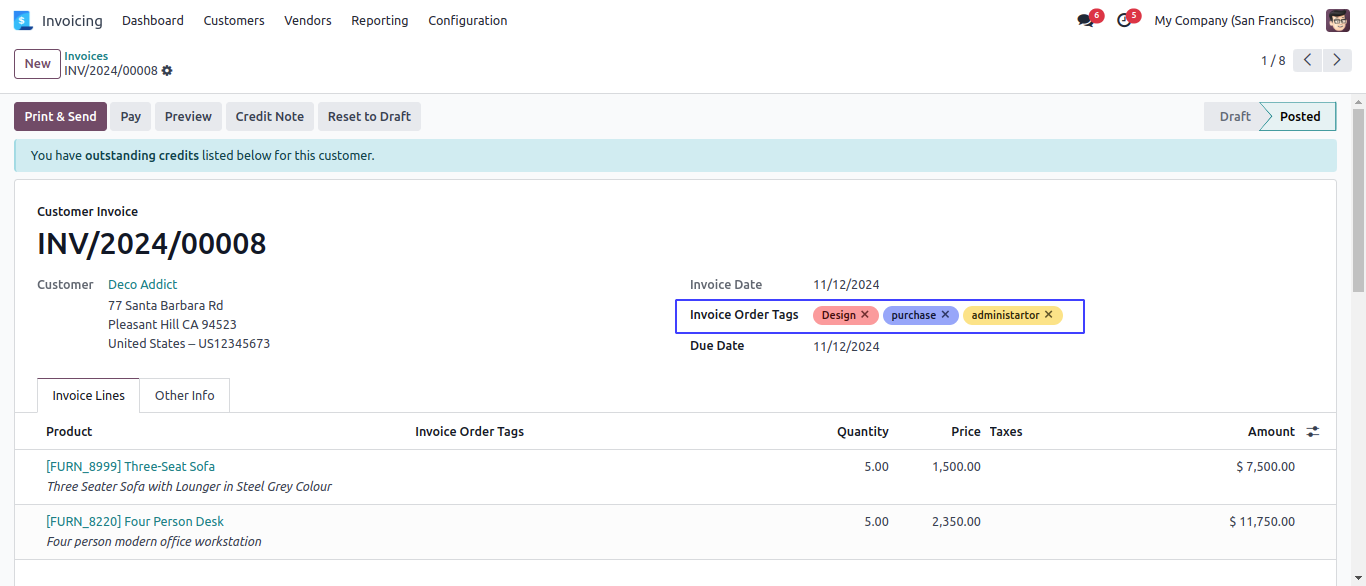Switch to the Other Info tab
The image size is (1366, 586).
[x=184, y=395]
